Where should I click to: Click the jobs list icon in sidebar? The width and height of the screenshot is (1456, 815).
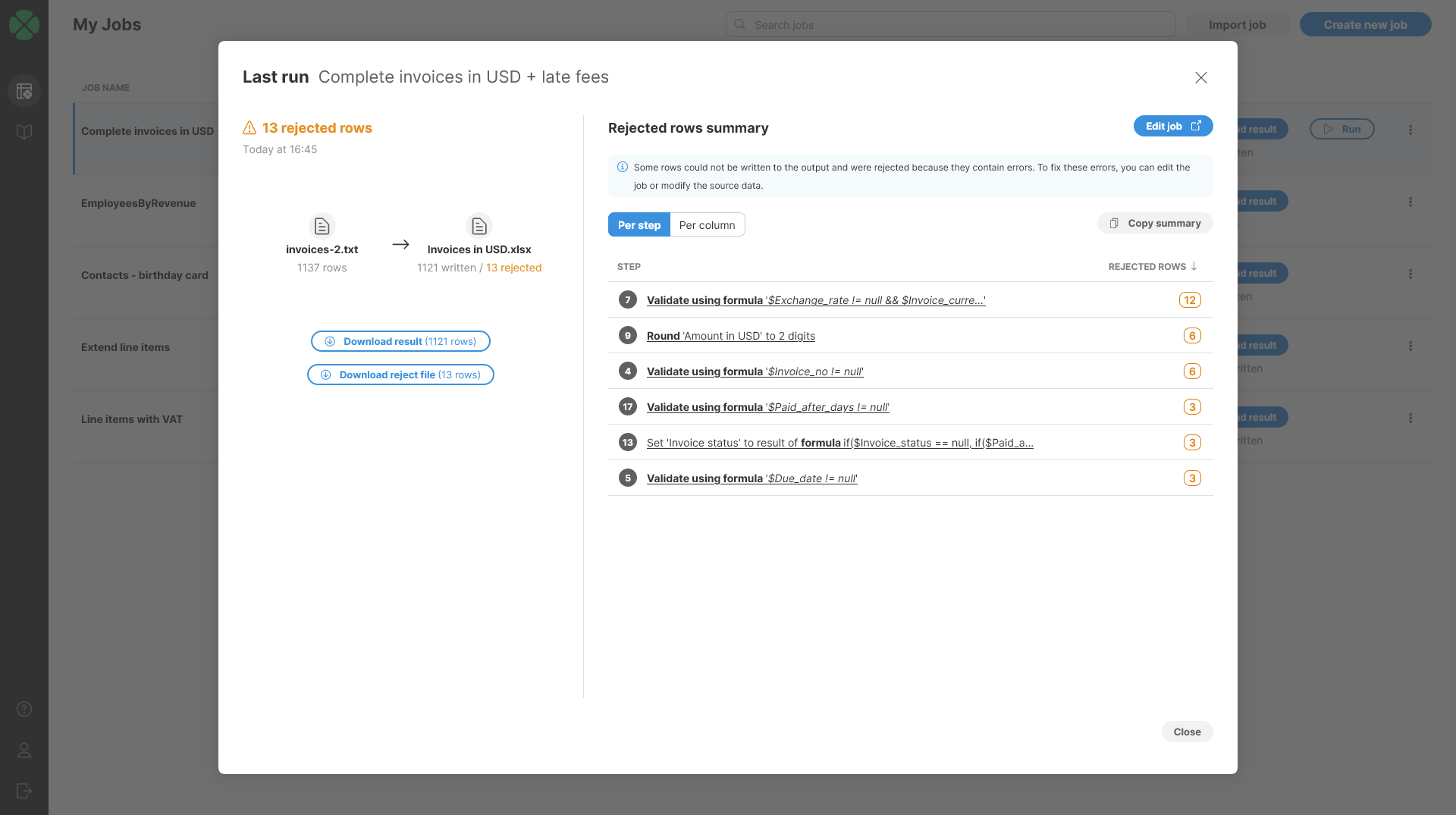[x=24, y=91]
